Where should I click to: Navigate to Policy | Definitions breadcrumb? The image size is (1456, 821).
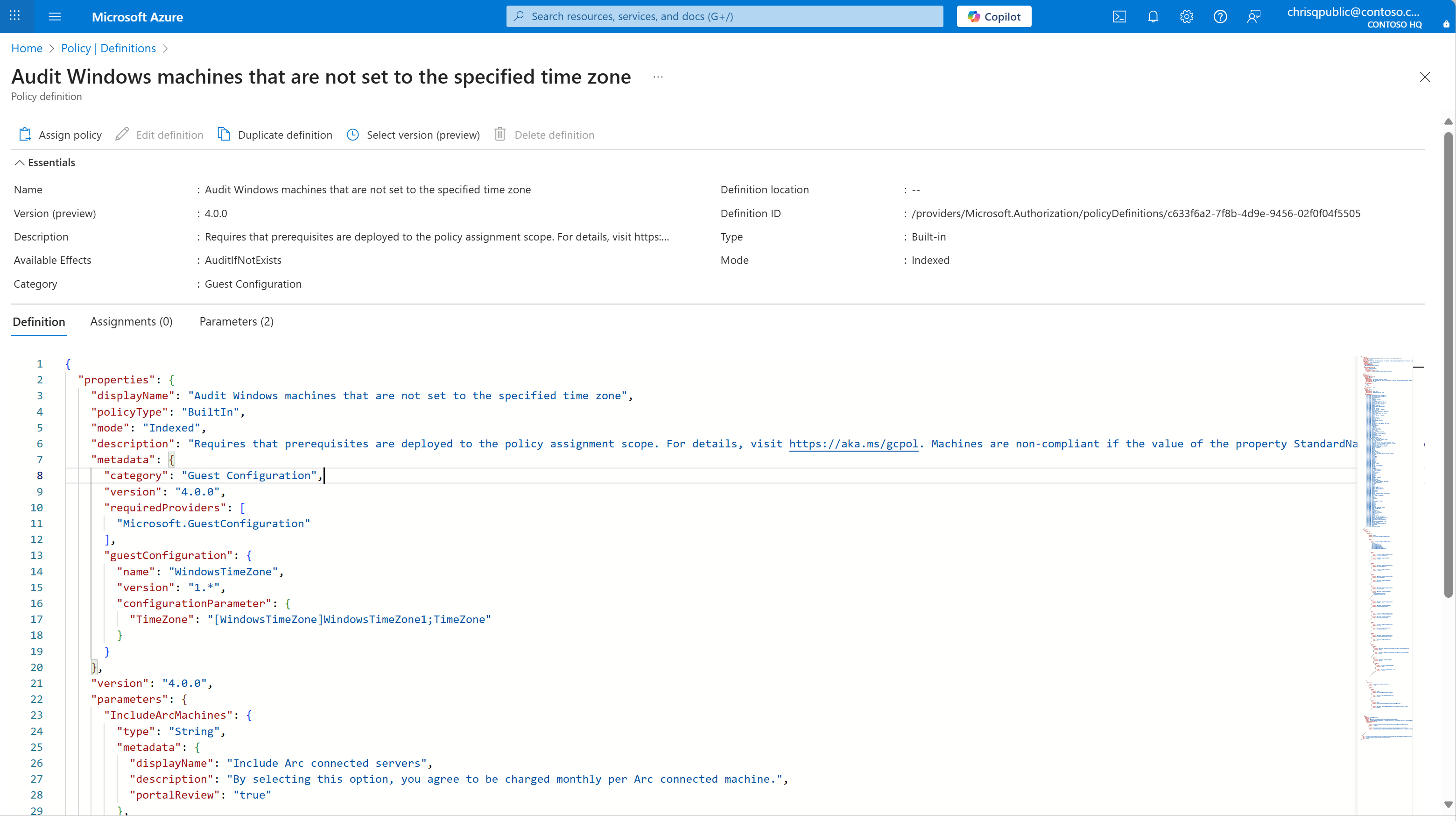[108, 48]
